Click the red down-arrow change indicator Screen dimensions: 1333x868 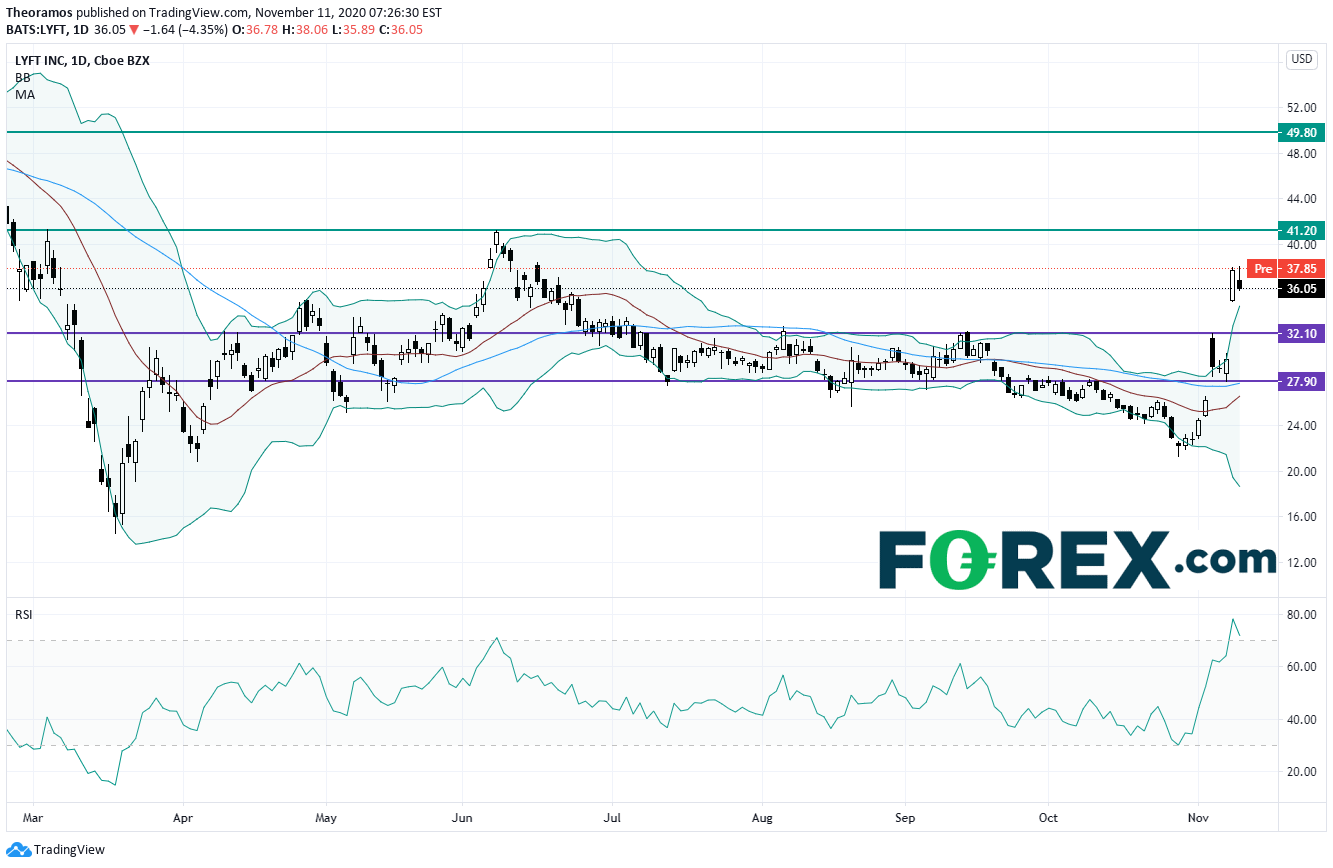[134, 29]
